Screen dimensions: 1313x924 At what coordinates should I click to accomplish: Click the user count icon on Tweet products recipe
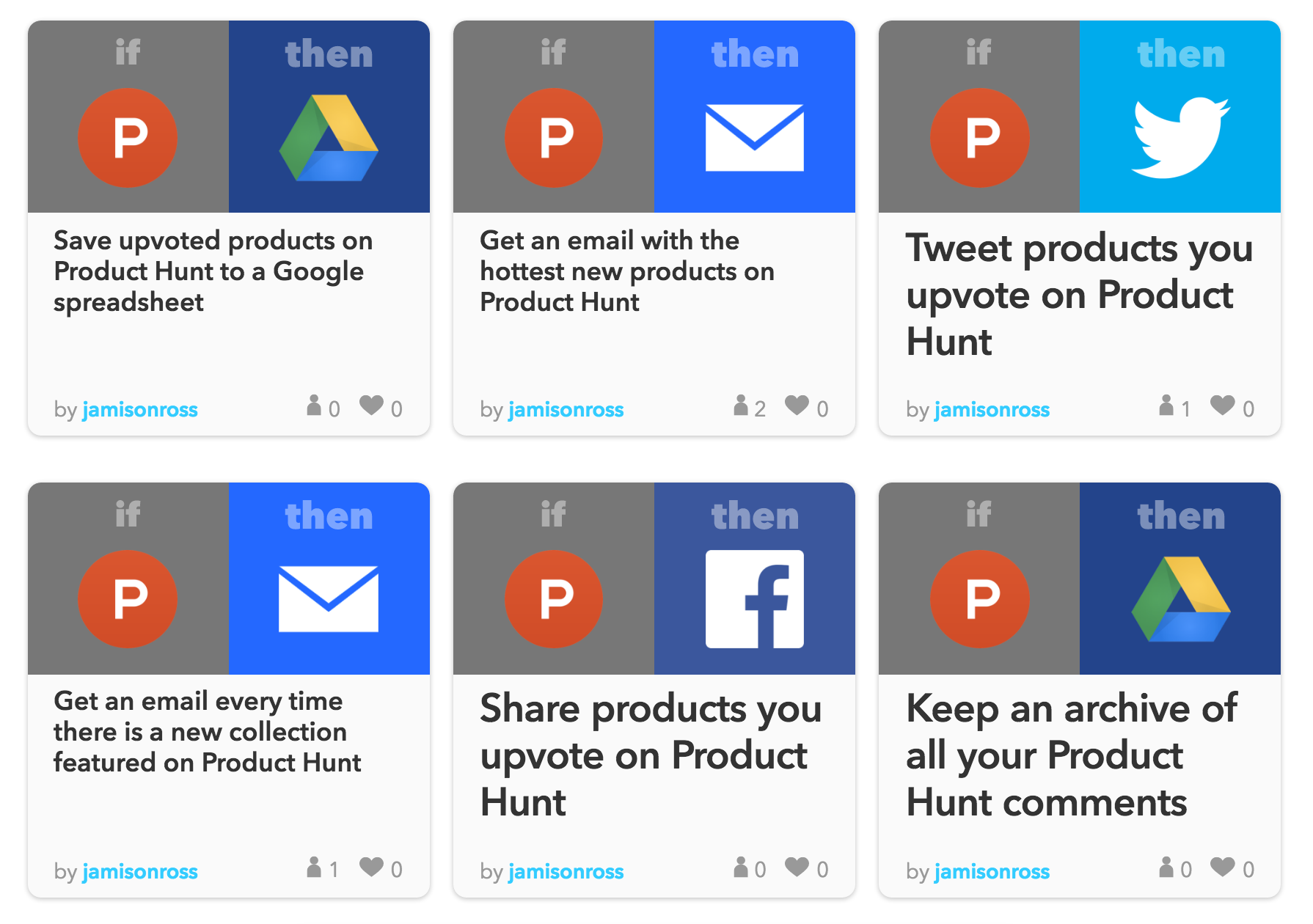pyautogui.click(x=1166, y=405)
